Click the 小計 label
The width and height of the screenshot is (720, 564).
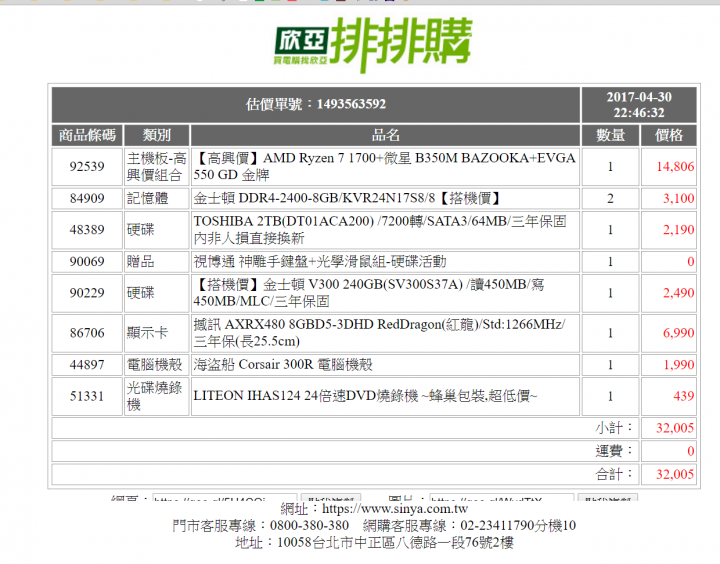(614, 428)
